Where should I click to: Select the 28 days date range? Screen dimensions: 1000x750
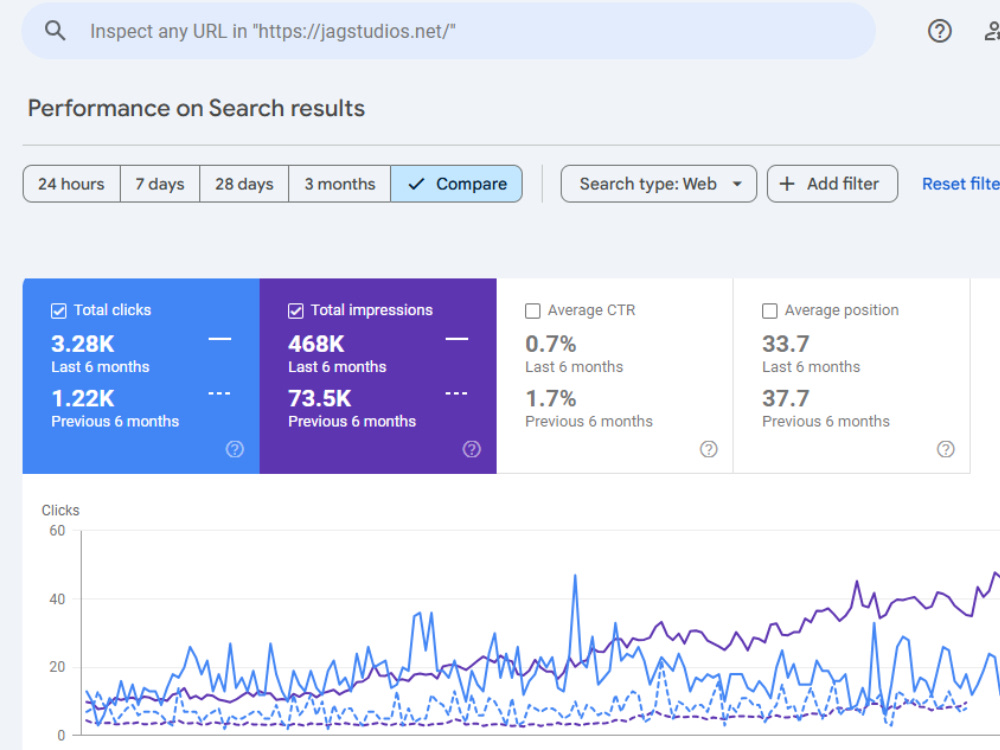coord(244,184)
